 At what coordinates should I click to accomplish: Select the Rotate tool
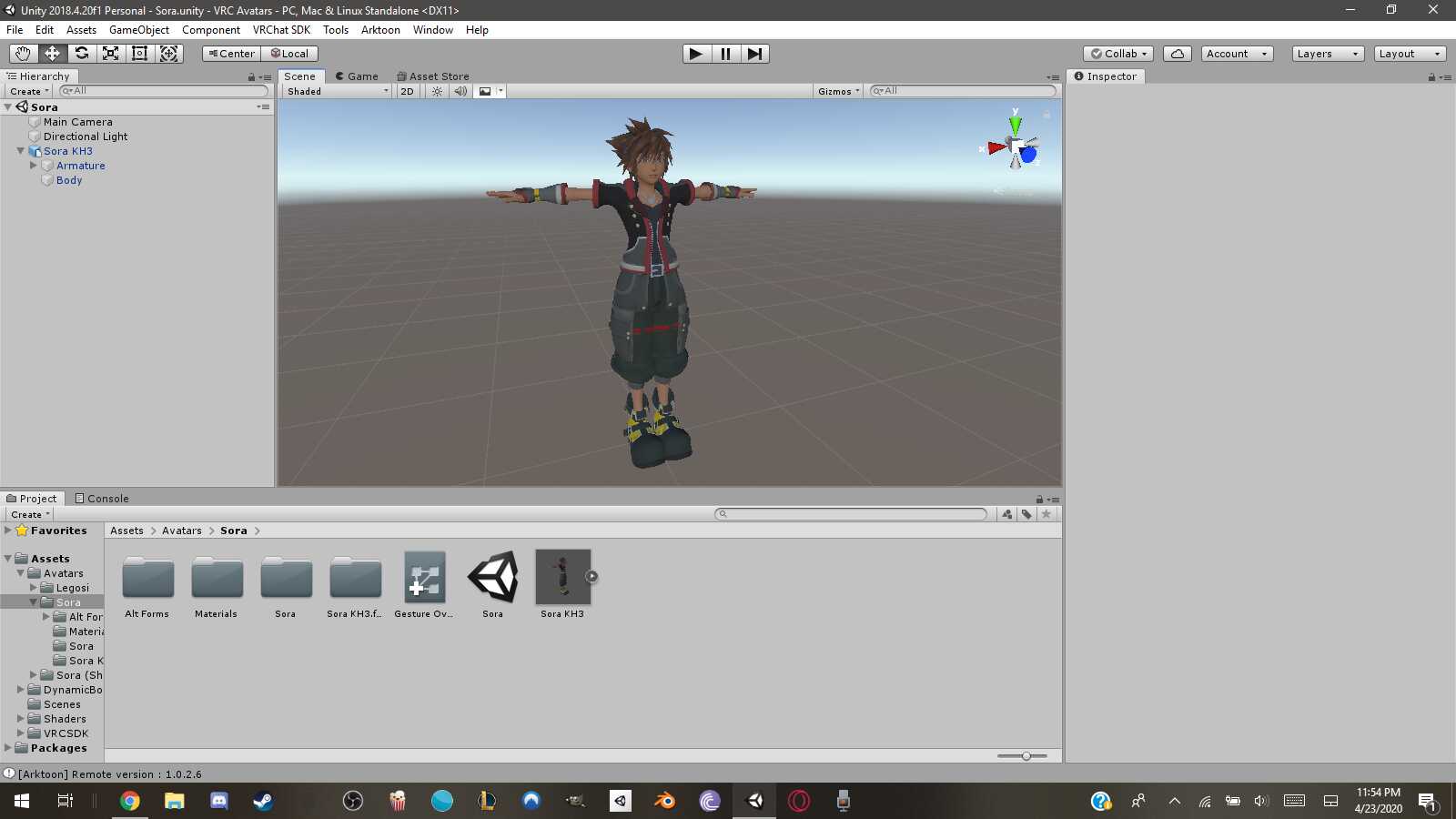tap(81, 54)
